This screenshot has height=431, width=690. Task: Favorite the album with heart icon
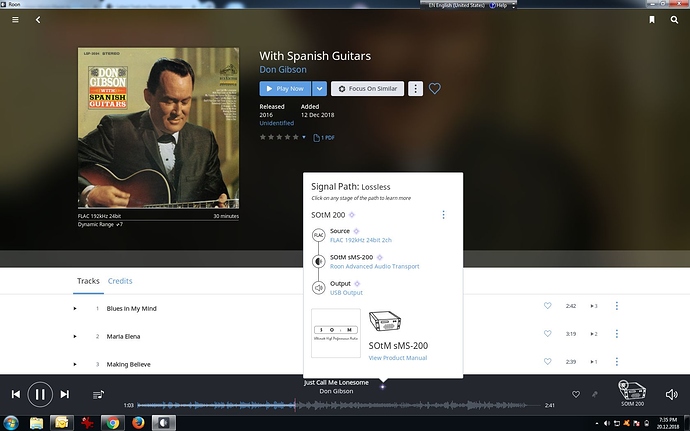click(x=435, y=88)
